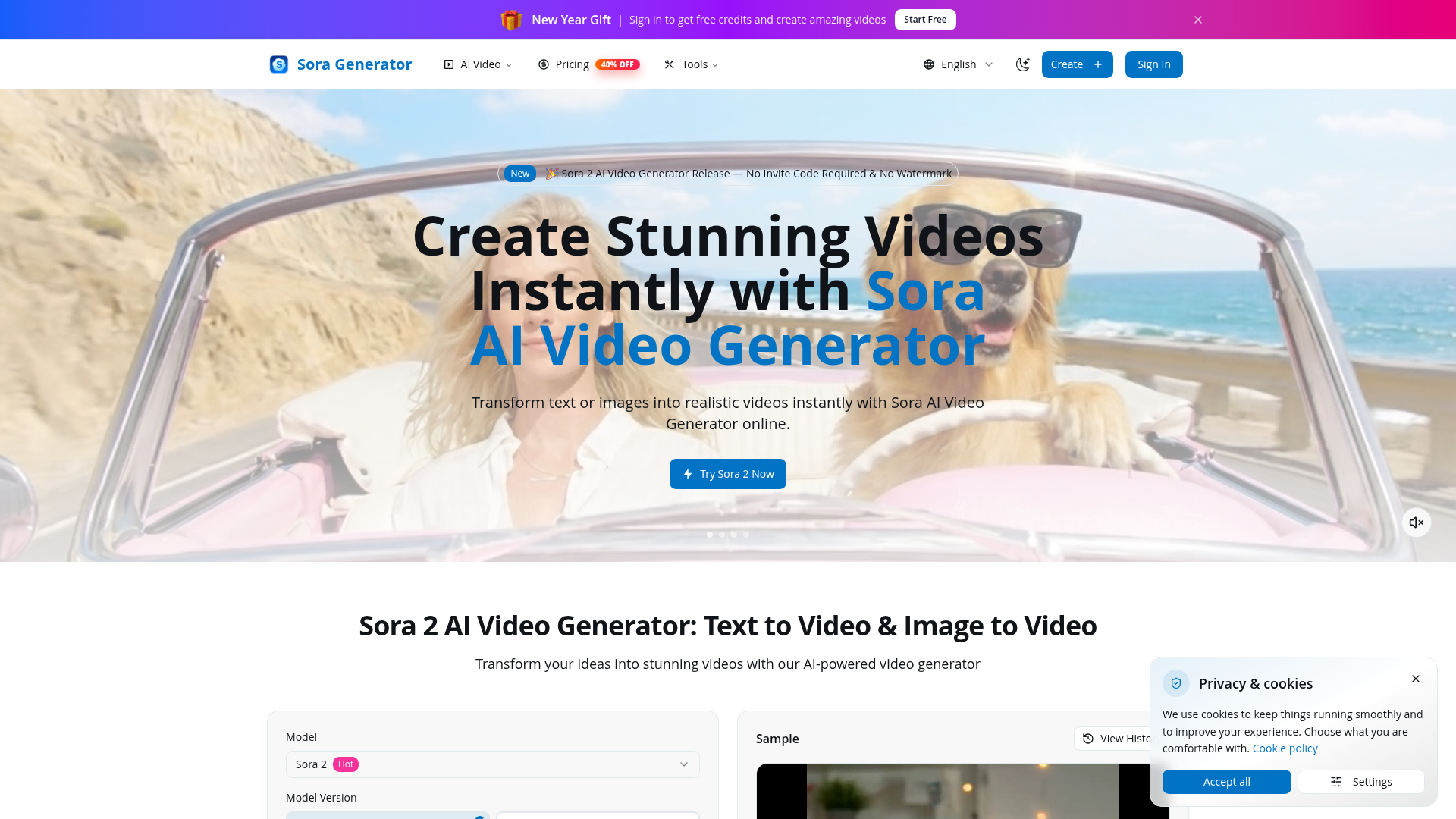Image resolution: width=1456 pixels, height=819 pixels.
Task: Unmute the hero video sound icon
Action: (1417, 522)
